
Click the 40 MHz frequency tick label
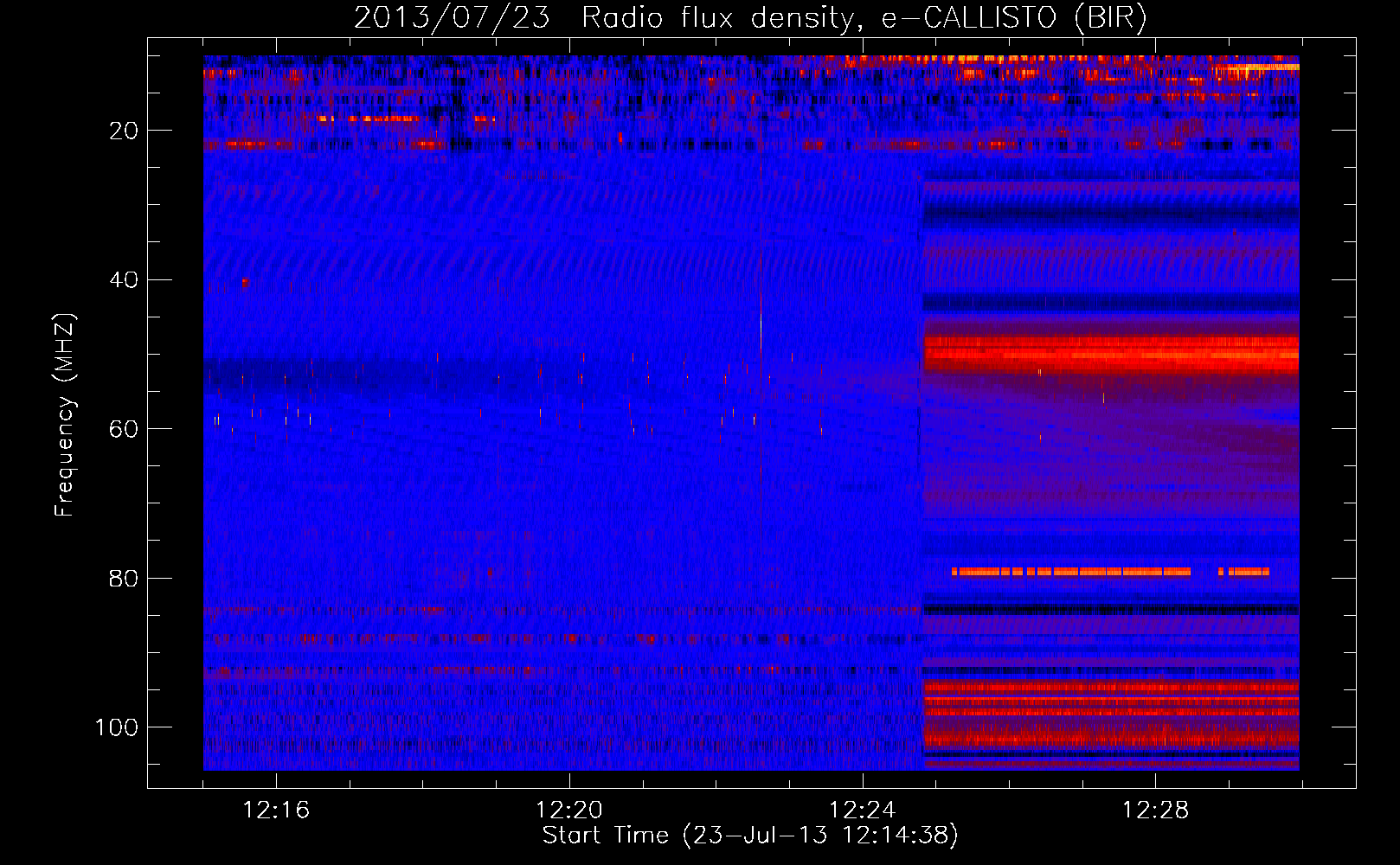124,280
